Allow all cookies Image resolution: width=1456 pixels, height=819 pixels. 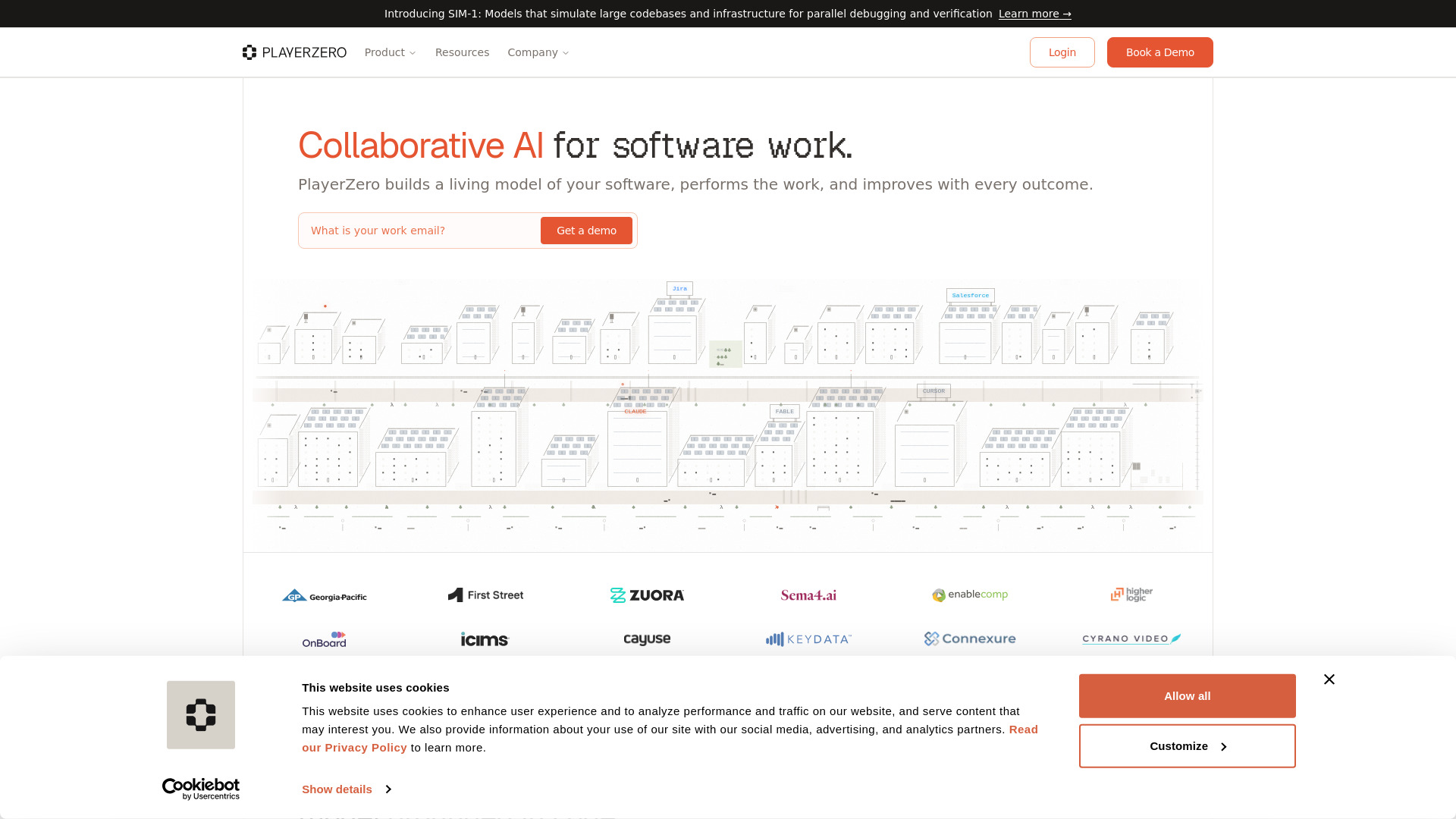click(x=1188, y=696)
